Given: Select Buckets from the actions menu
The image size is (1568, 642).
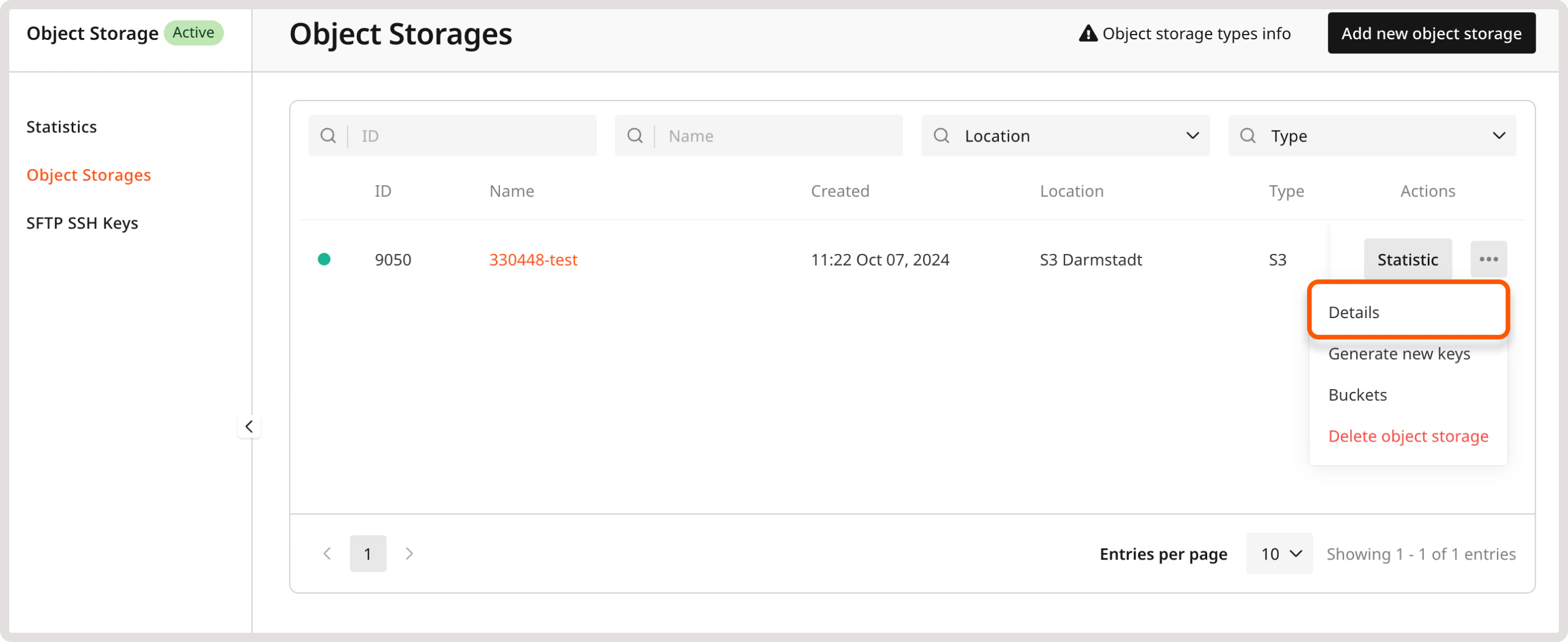Looking at the screenshot, I should coord(1358,394).
